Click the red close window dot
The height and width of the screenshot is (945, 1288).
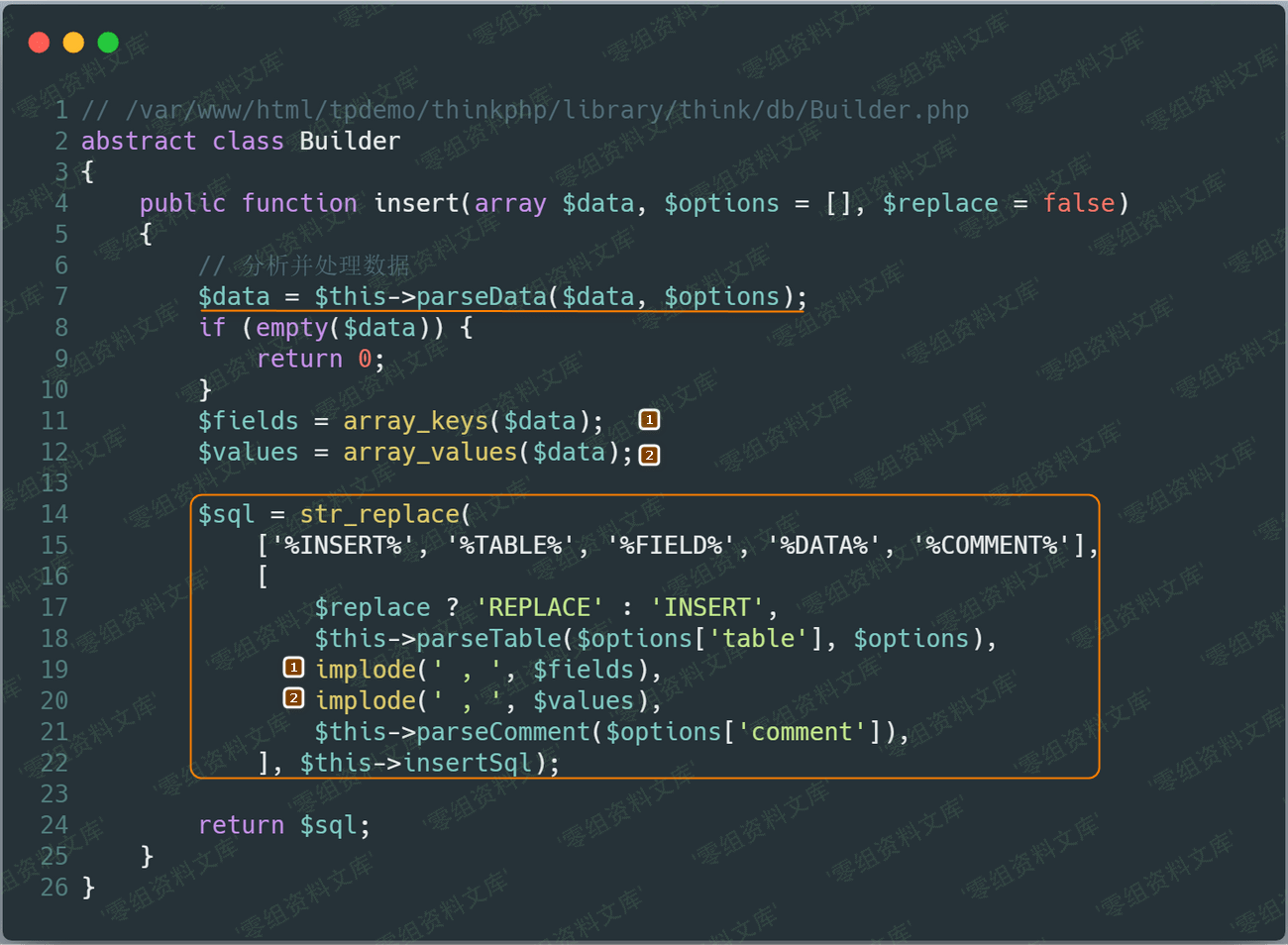tap(40, 43)
